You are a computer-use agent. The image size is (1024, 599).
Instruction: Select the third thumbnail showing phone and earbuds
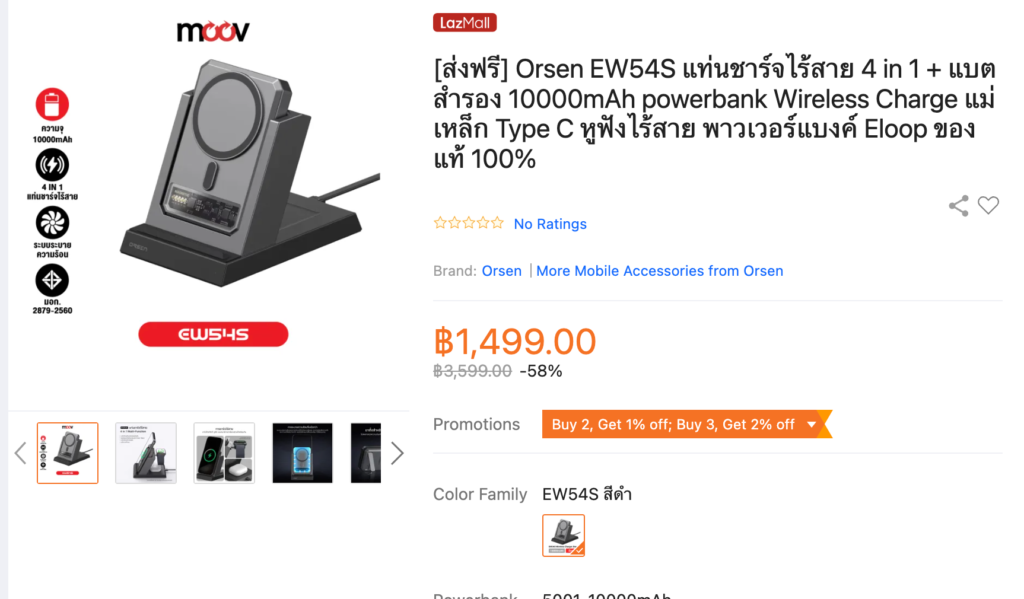[224, 453]
